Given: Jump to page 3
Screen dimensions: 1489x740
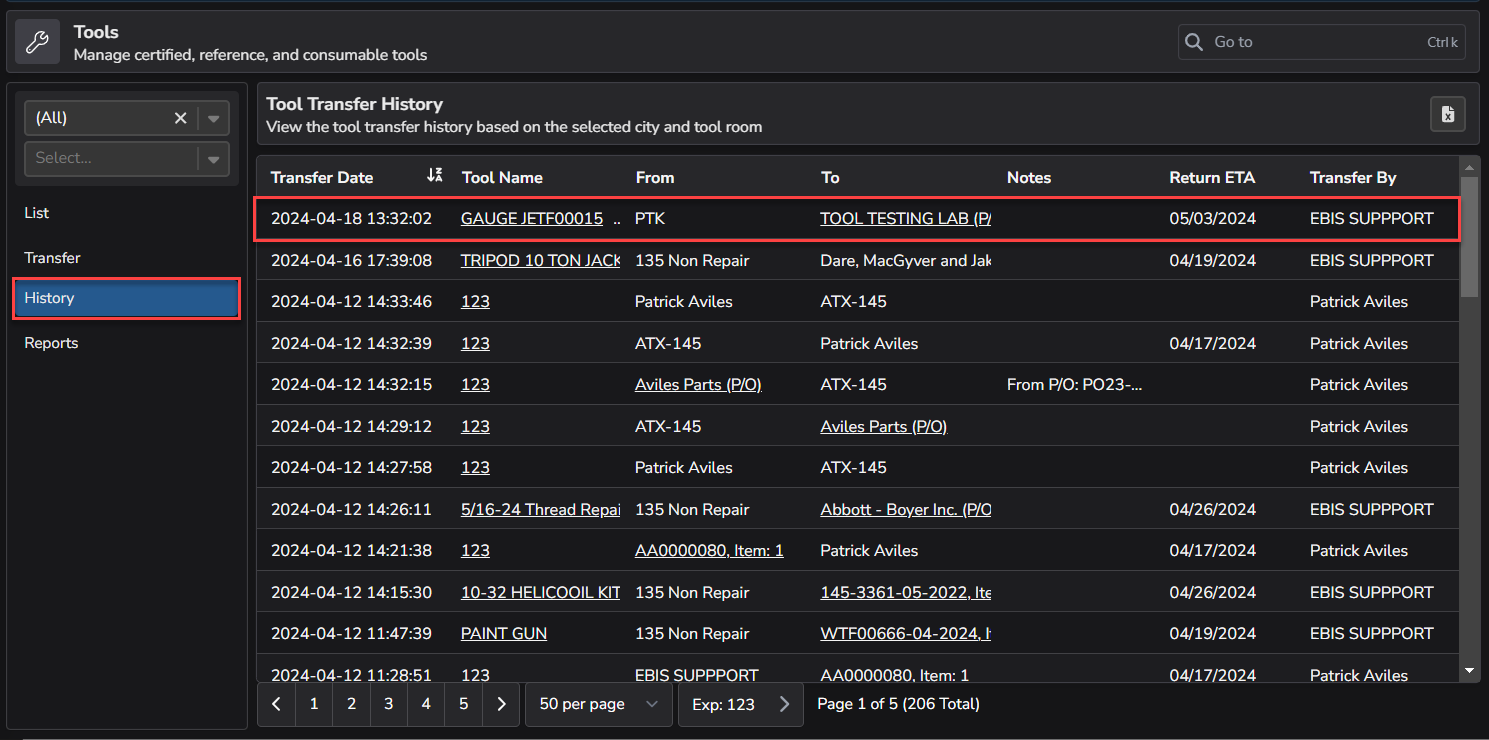Looking at the screenshot, I should tap(388, 704).
